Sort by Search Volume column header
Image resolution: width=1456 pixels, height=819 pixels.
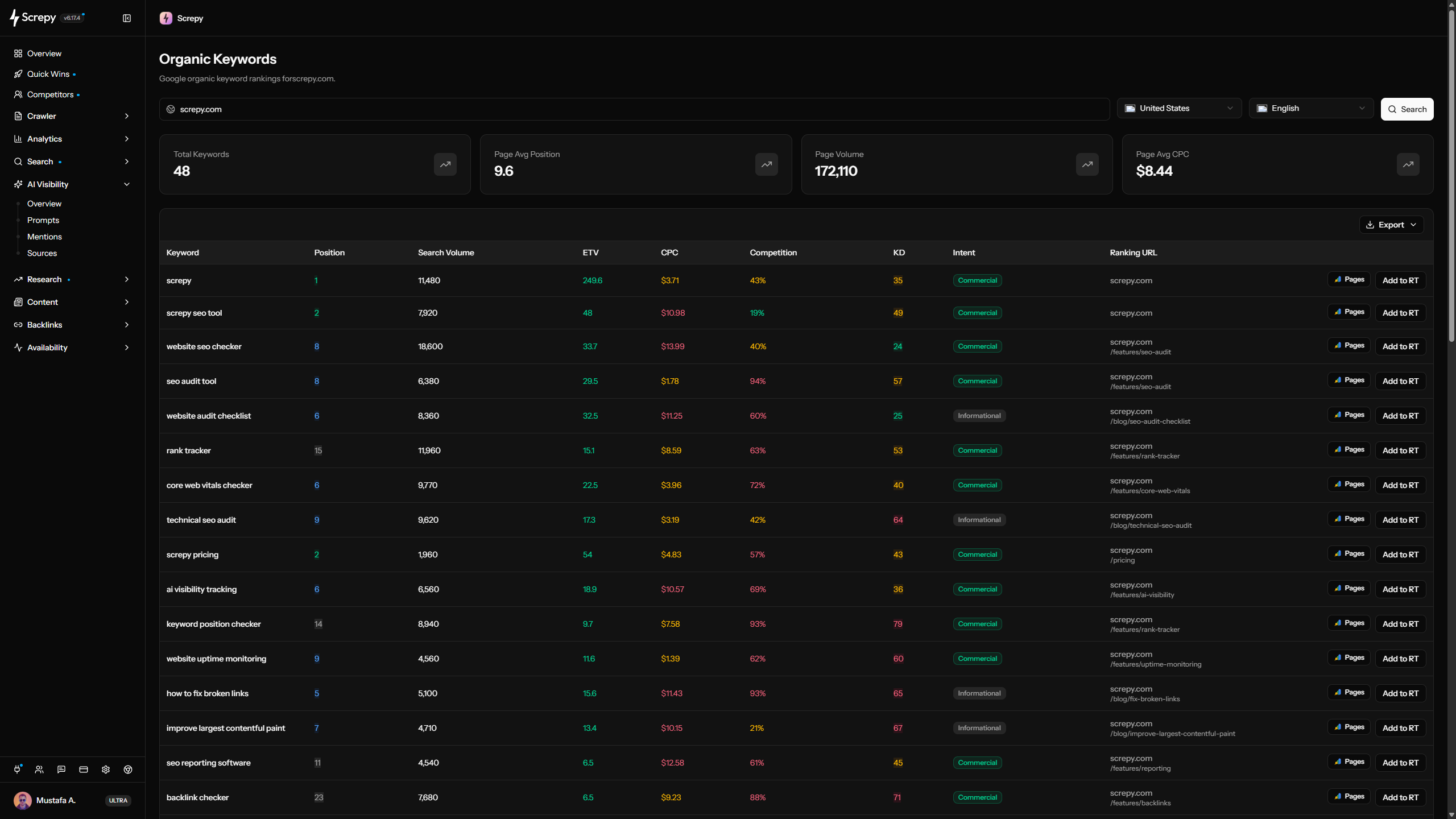[x=446, y=253]
